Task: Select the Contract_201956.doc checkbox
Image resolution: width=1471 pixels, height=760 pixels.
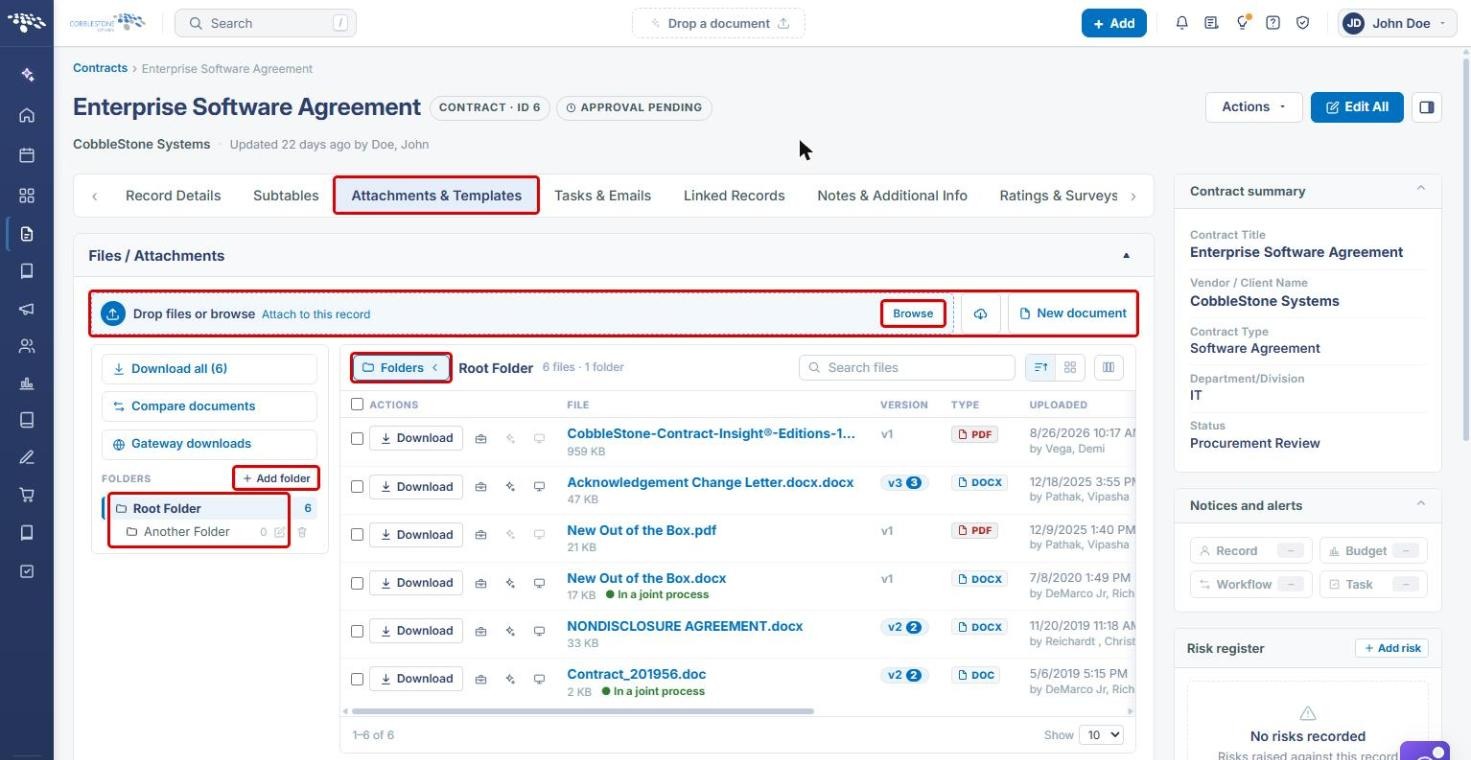Action: [357, 679]
